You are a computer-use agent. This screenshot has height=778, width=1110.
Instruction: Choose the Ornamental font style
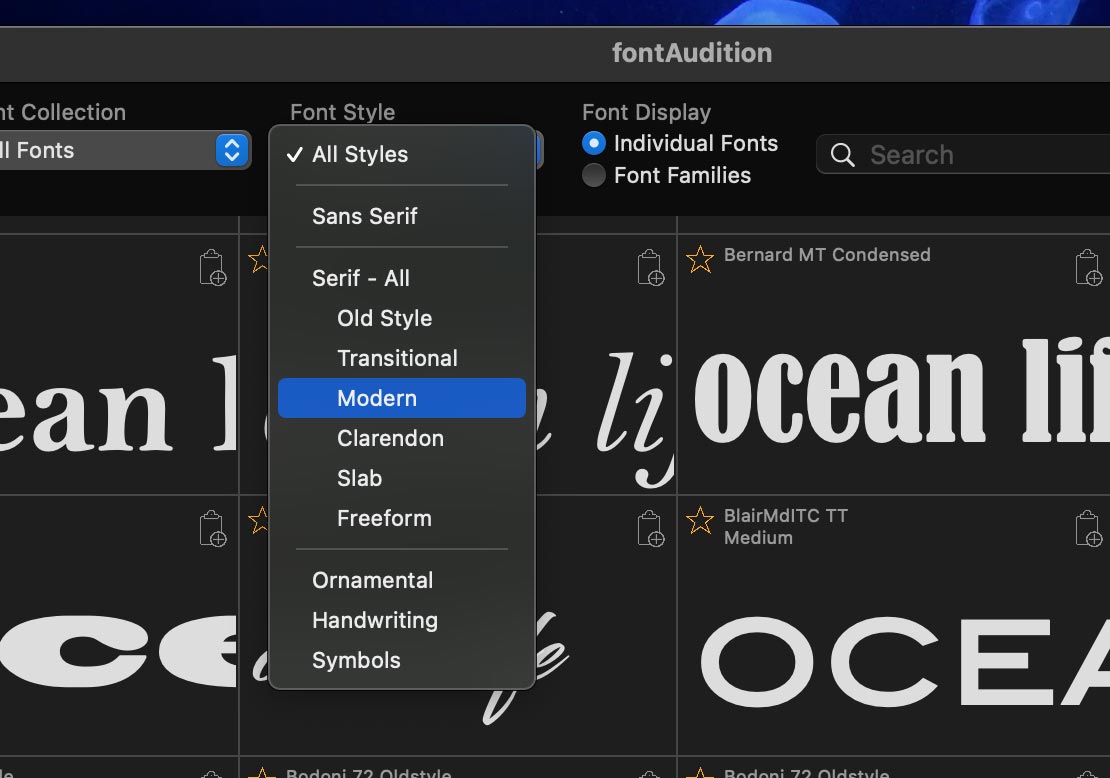click(x=401, y=580)
